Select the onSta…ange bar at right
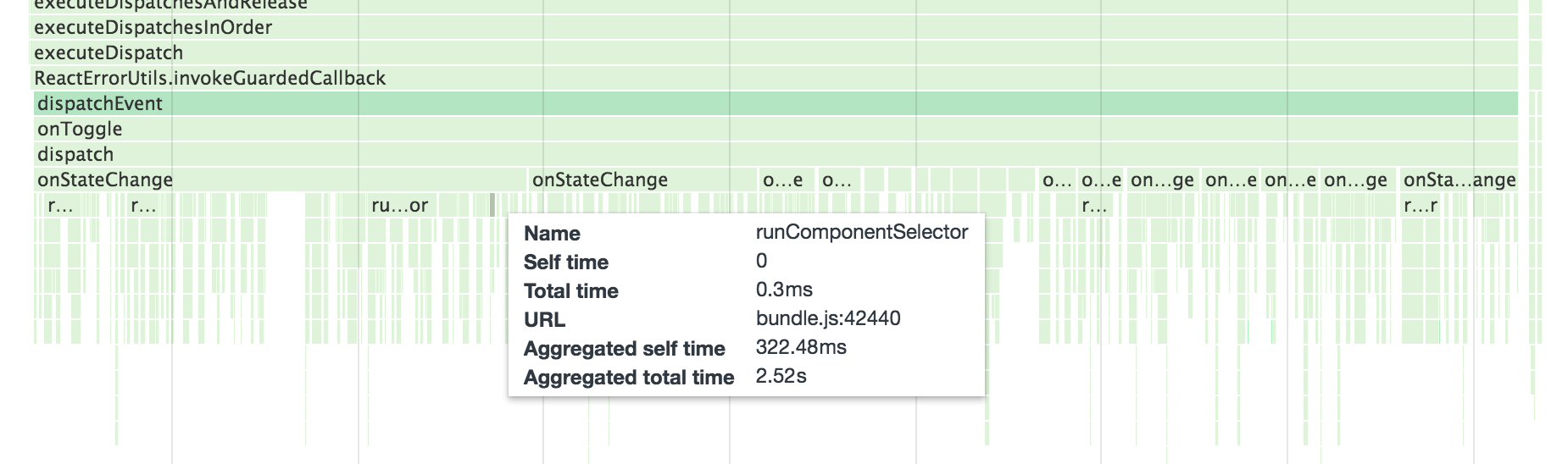This screenshot has width=1568, height=464. pos(1459,180)
